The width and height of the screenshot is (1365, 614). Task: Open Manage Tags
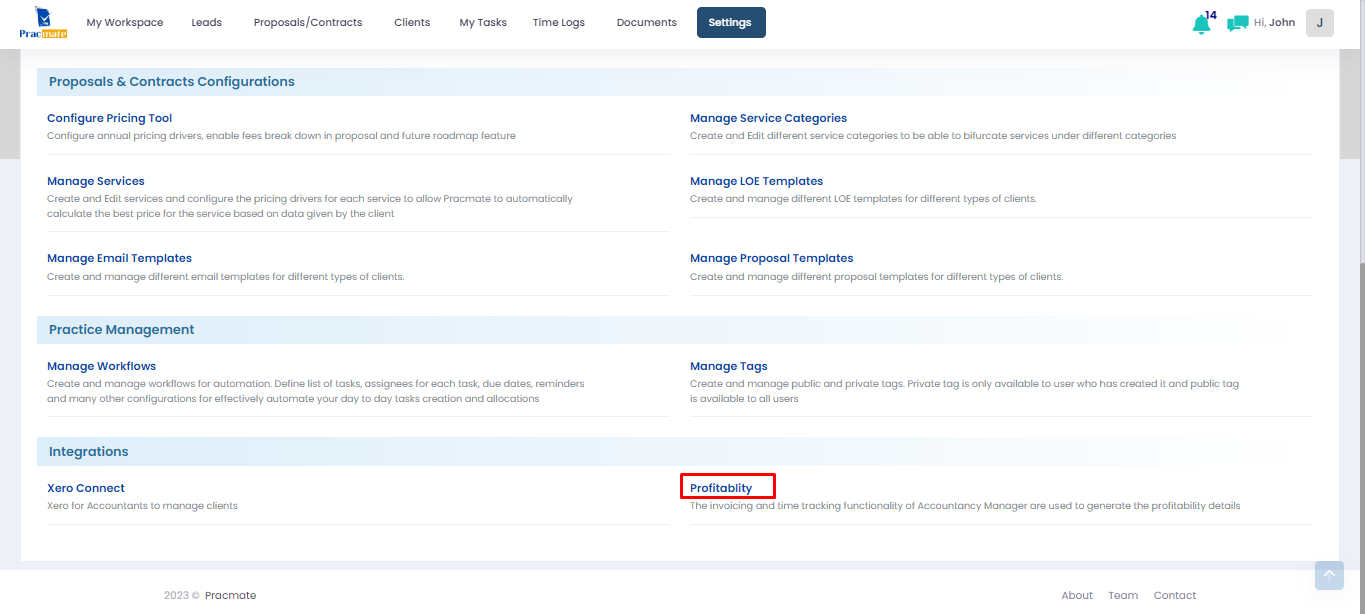click(729, 366)
